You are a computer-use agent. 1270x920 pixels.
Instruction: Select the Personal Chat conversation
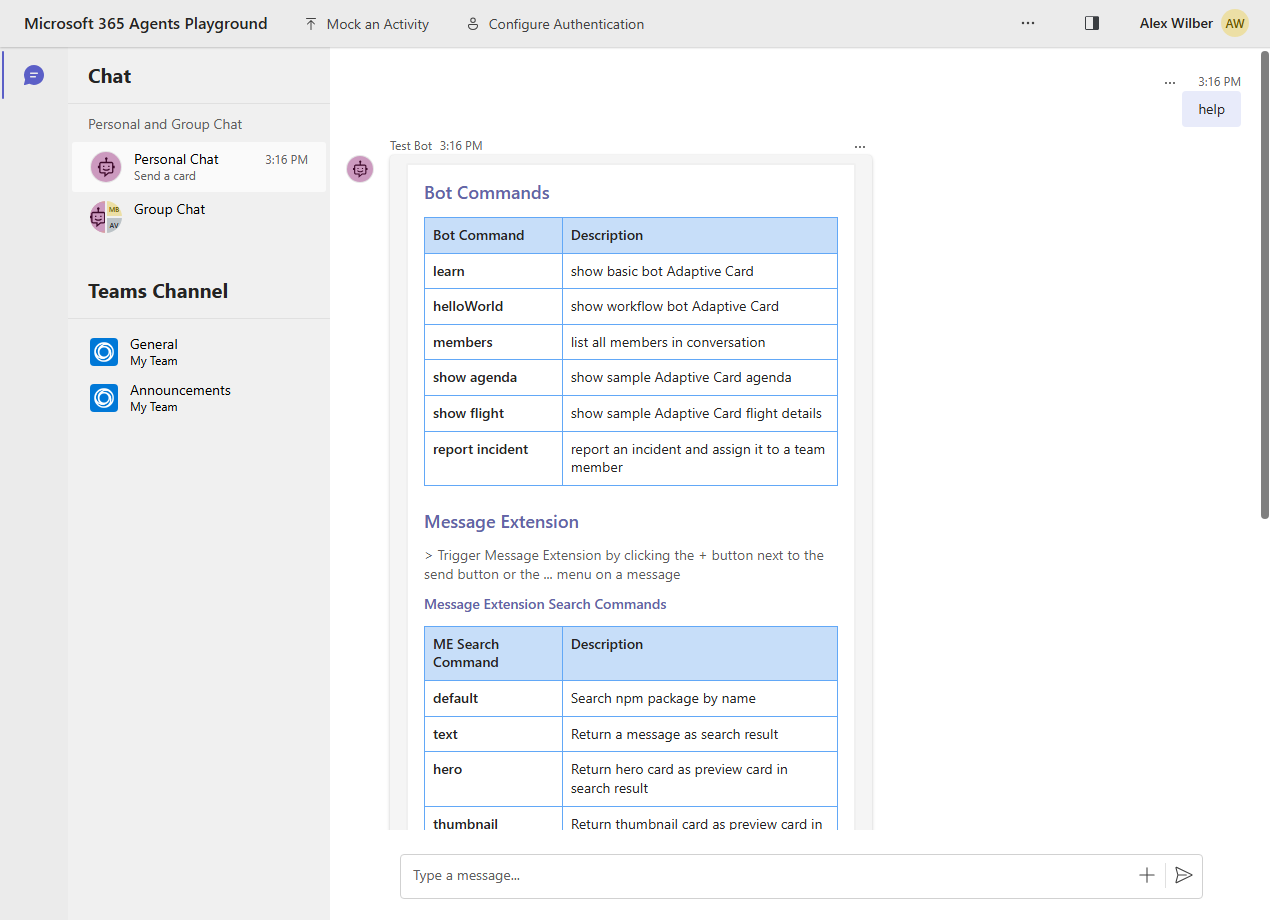pos(199,166)
